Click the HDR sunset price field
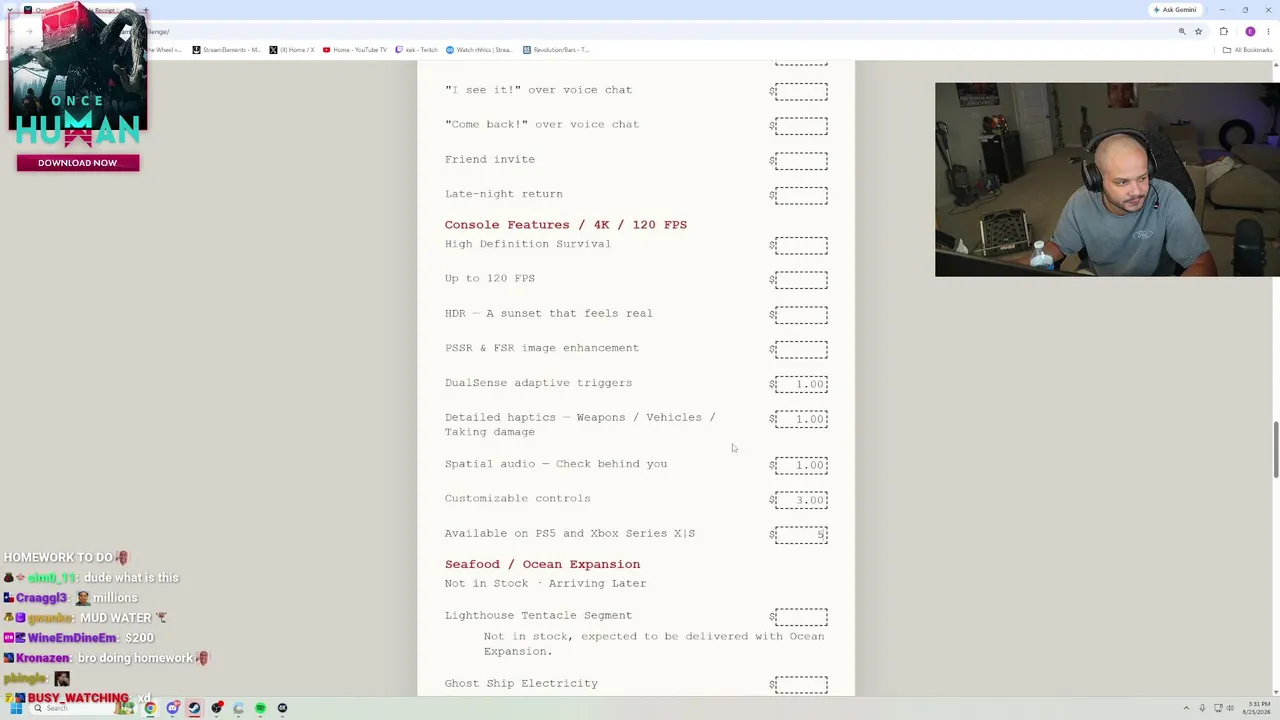Image resolution: width=1280 pixels, height=720 pixels. (x=801, y=315)
